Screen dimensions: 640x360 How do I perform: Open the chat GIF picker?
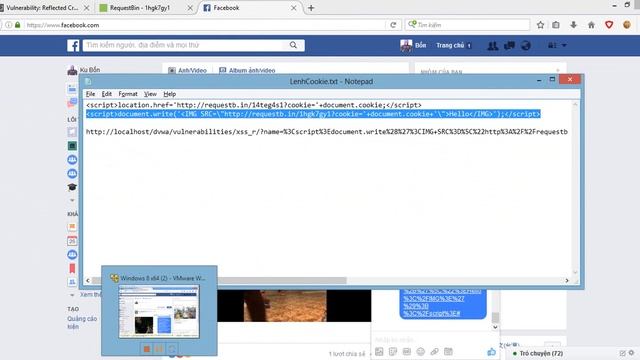(x=407, y=351)
